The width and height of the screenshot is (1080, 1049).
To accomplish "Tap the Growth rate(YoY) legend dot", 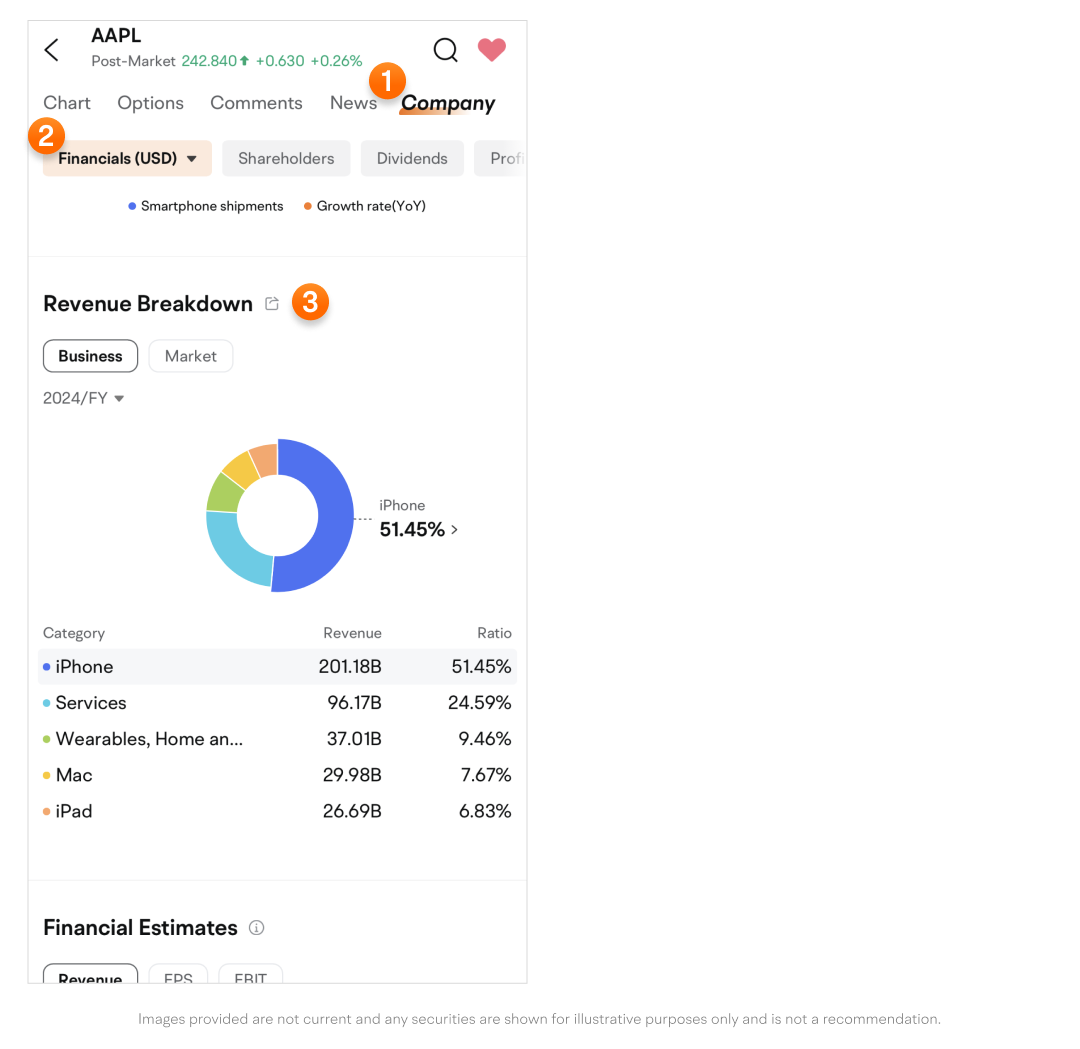I will pos(308,207).
